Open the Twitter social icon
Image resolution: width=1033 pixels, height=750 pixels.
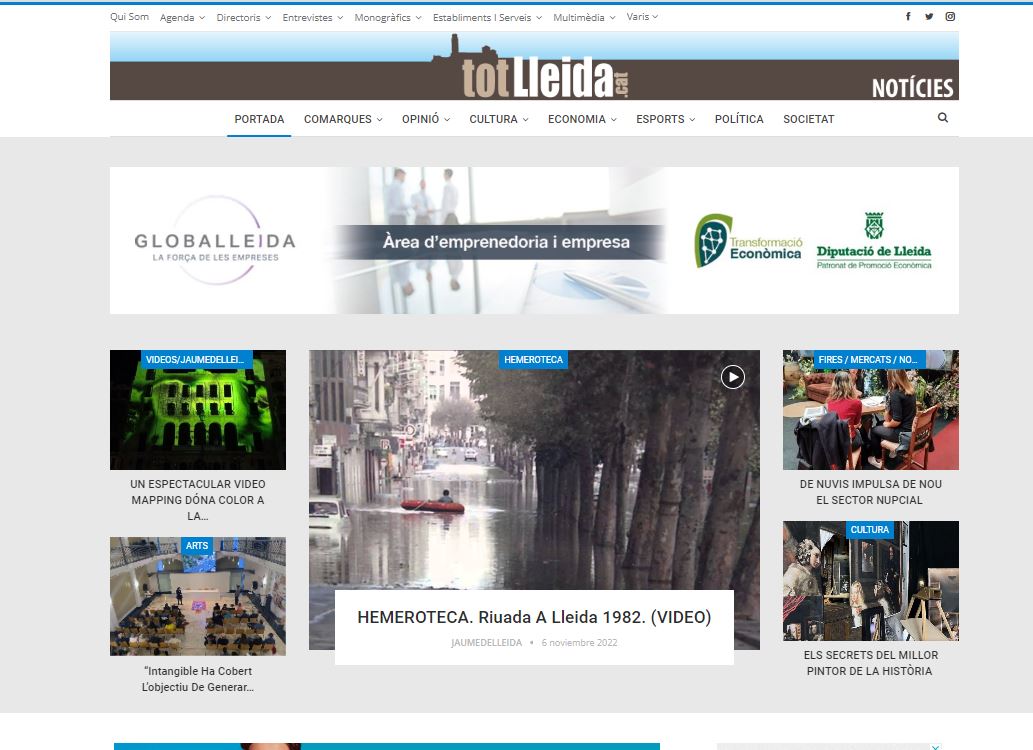pyautogui.click(x=929, y=17)
